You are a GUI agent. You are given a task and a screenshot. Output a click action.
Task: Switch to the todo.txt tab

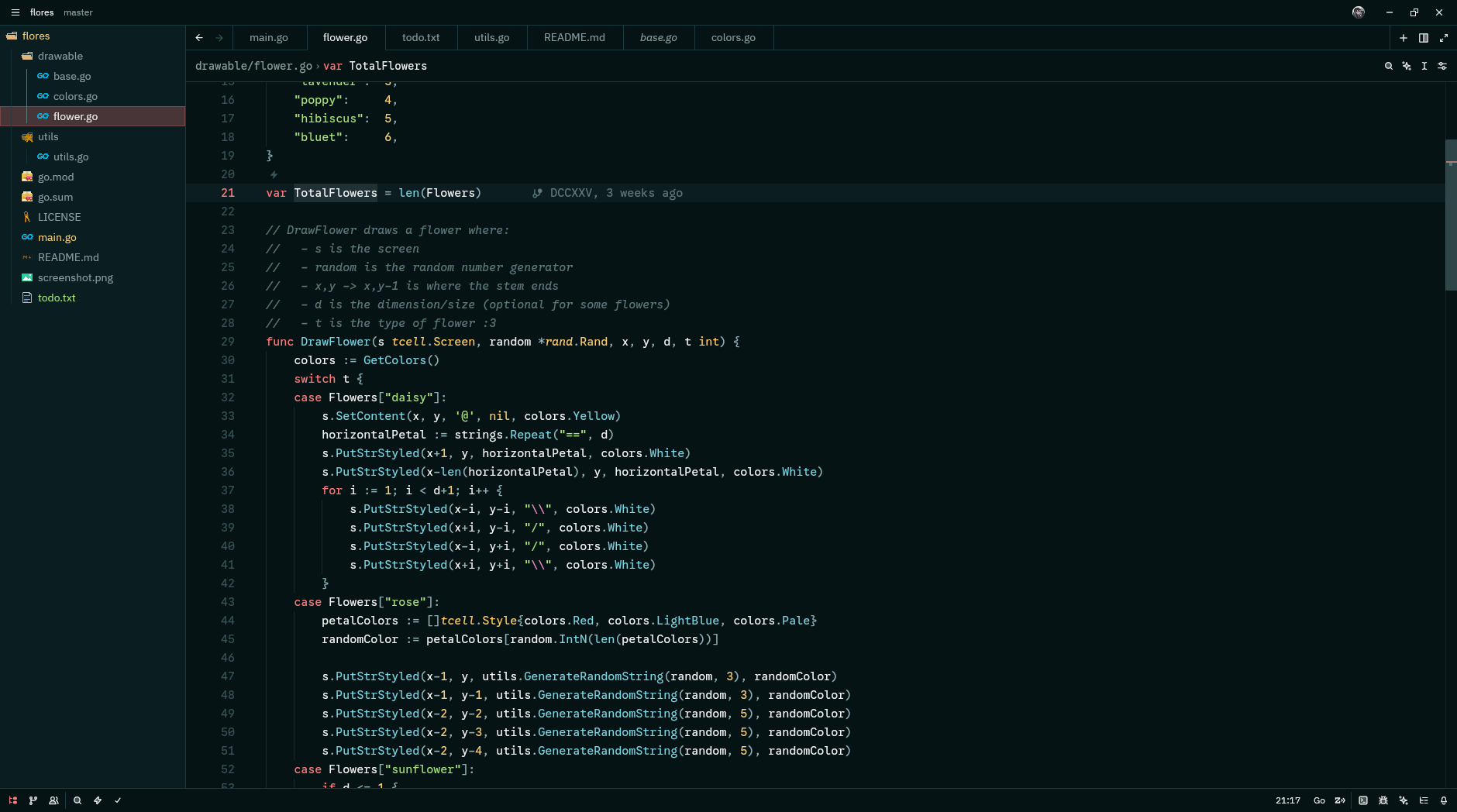pos(421,38)
